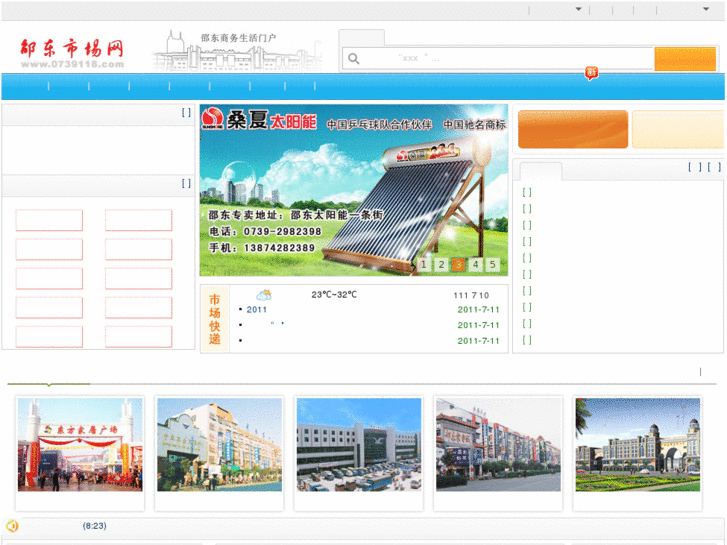727x545 pixels.
Task: Click the partly cloudy weather icon
Action: point(264,295)
